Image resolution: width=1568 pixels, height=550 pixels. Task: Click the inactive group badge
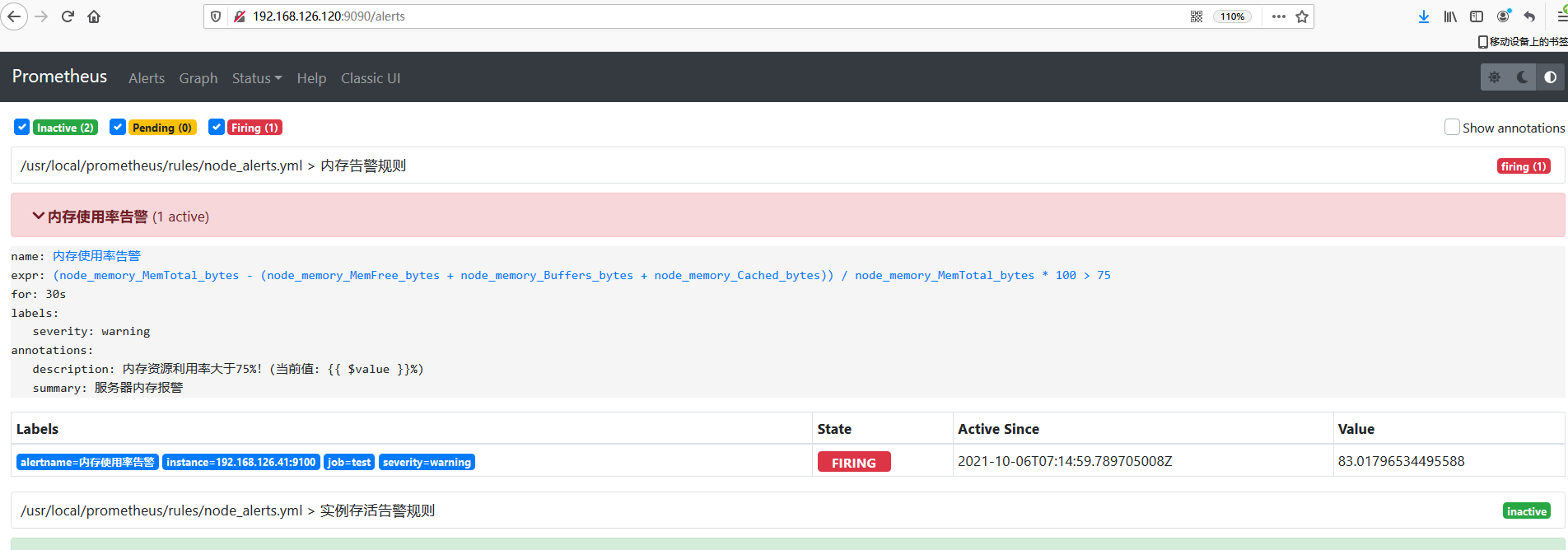(x=1526, y=511)
